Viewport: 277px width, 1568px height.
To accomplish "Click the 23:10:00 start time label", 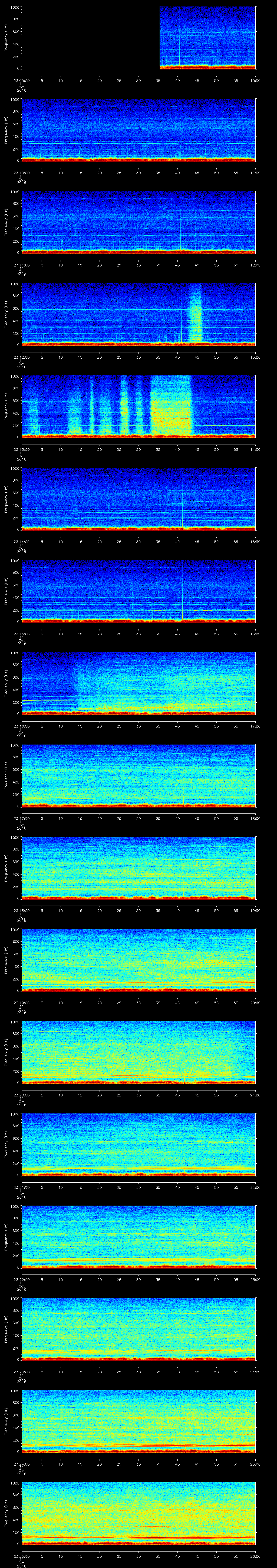I will click(21, 173).
